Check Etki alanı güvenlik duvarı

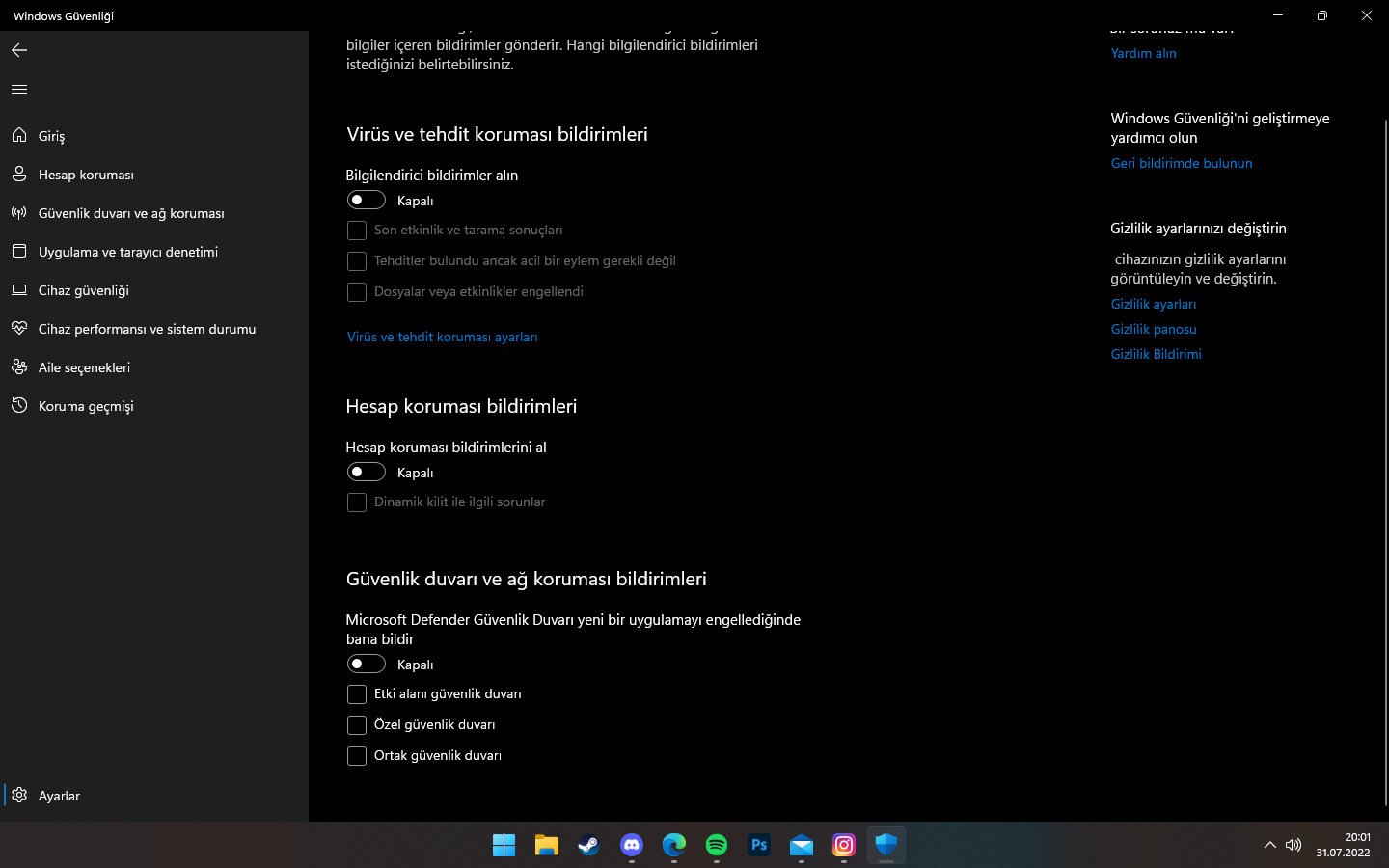[357, 694]
